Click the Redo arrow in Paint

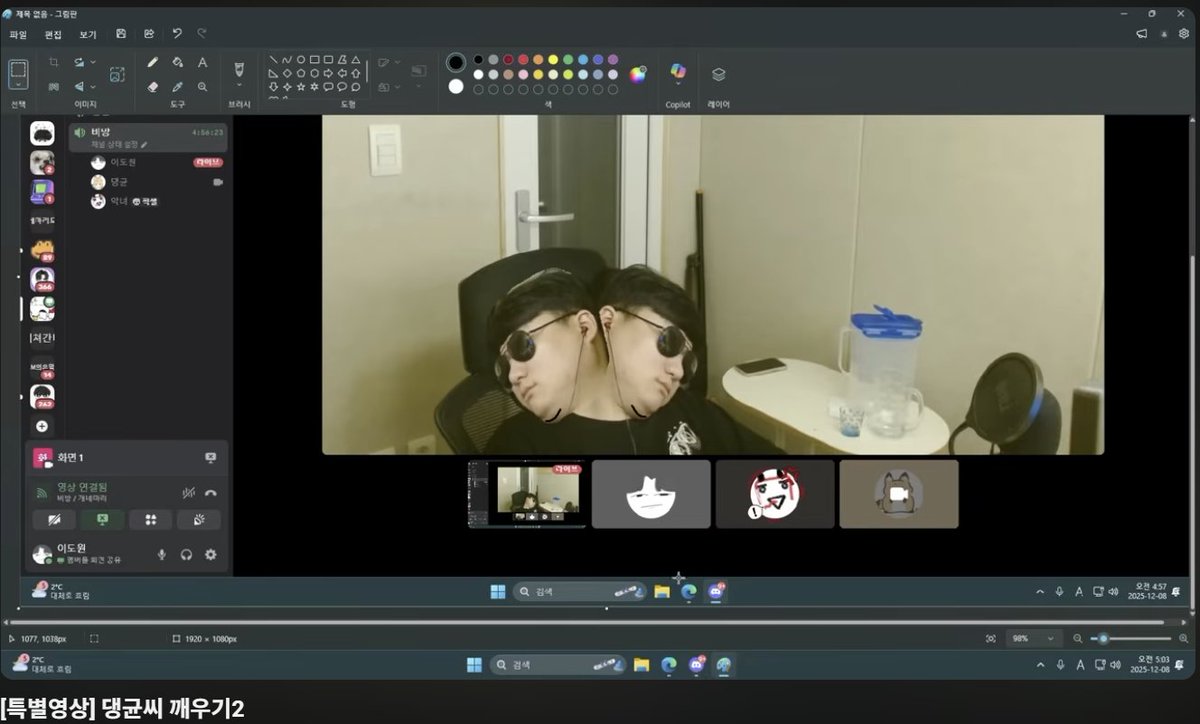pos(202,34)
